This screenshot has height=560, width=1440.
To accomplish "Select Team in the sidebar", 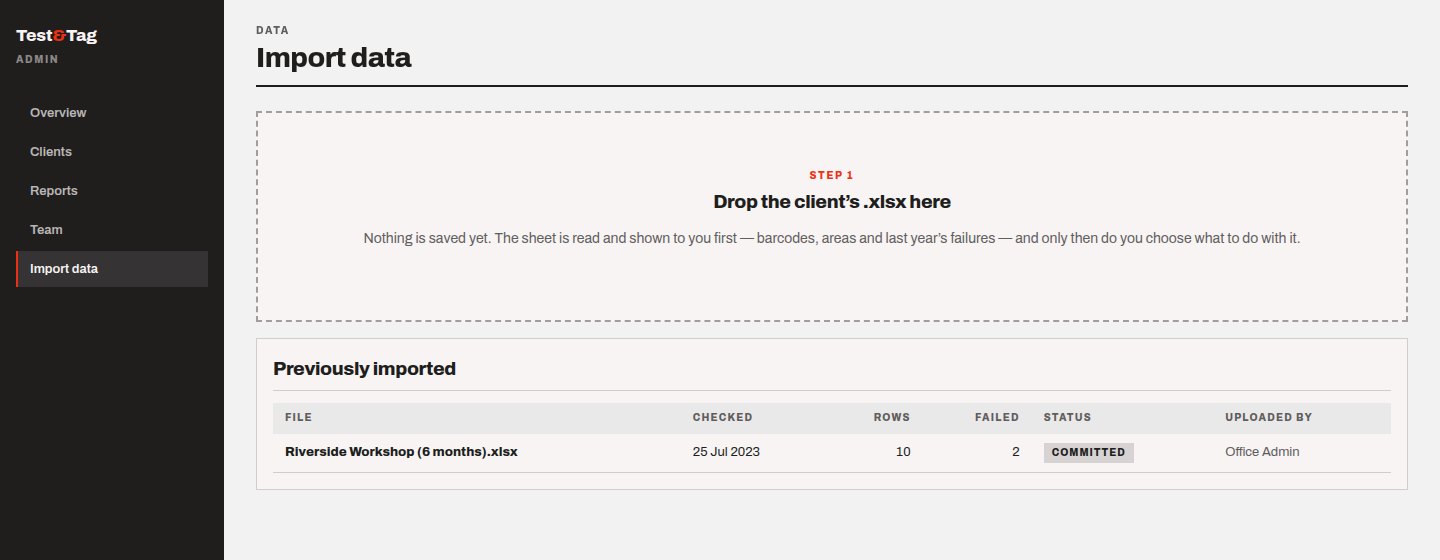I will click(x=112, y=230).
